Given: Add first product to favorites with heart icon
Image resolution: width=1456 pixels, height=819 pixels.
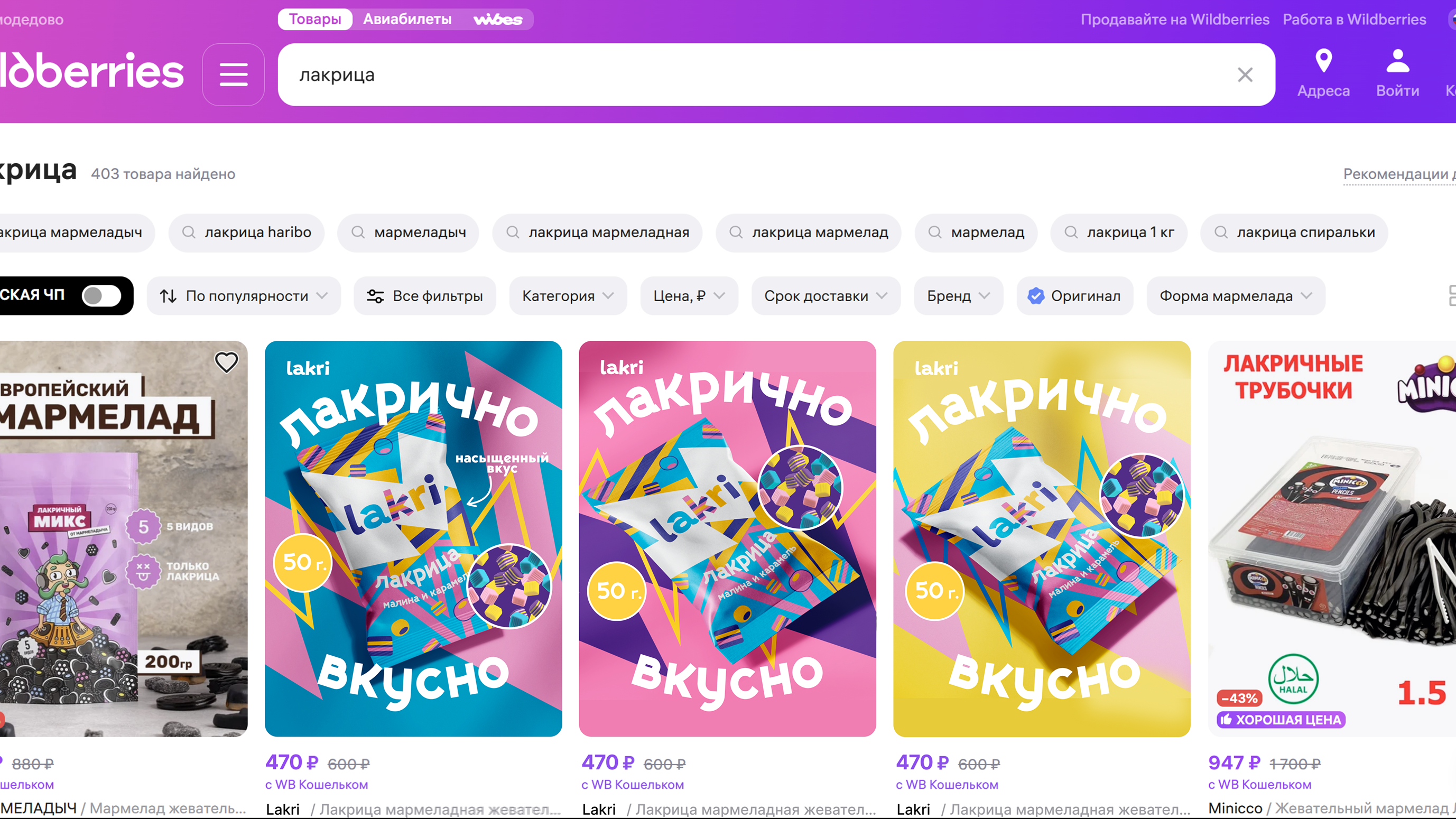Looking at the screenshot, I should coord(226,362).
